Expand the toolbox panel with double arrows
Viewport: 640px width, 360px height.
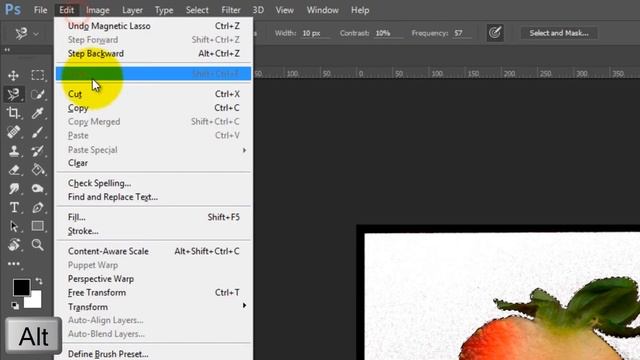7,50
